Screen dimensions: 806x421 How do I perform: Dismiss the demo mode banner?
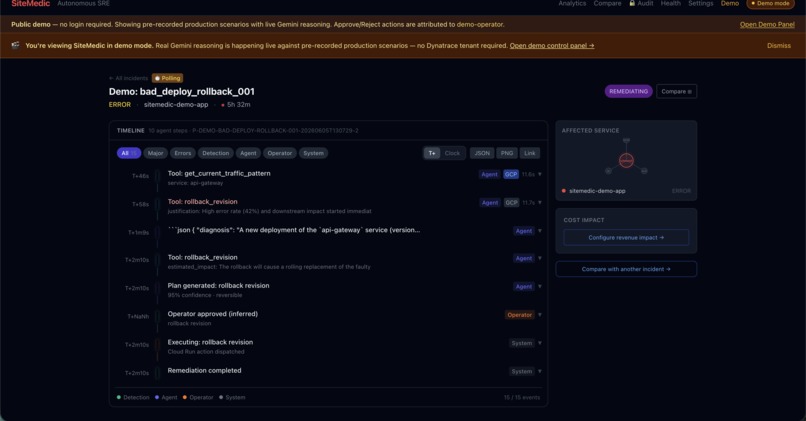tap(779, 45)
